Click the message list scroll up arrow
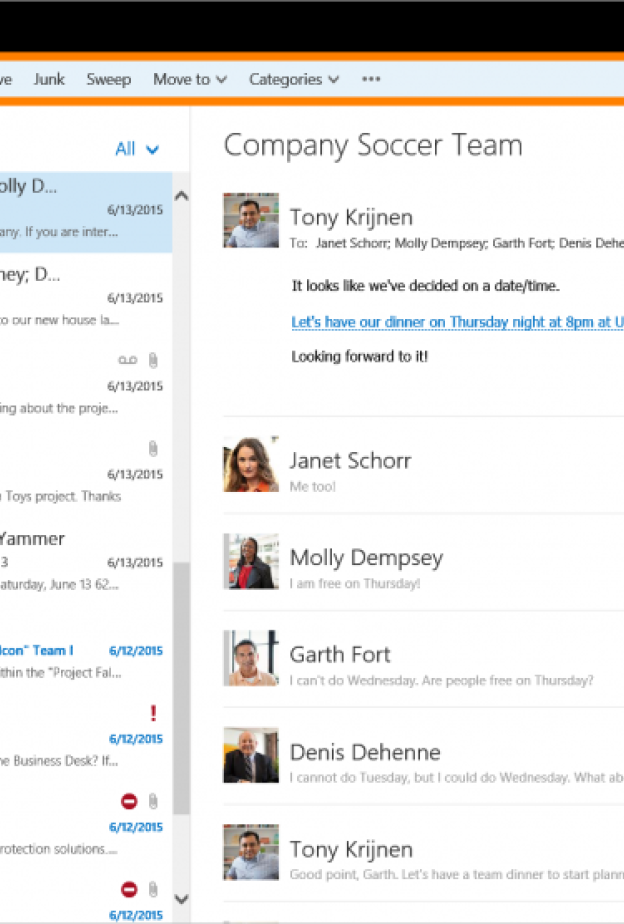This screenshot has height=924, width=624. click(x=181, y=196)
